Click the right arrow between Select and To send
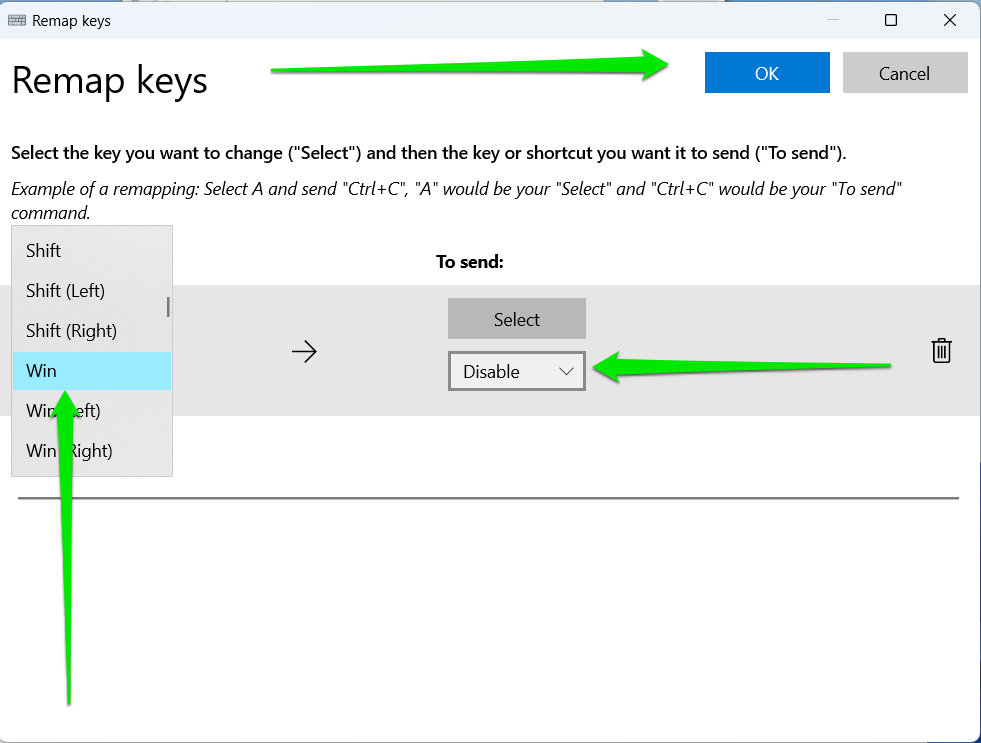The width and height of the screenshot is (981, 743). click(x=304, y=351)
